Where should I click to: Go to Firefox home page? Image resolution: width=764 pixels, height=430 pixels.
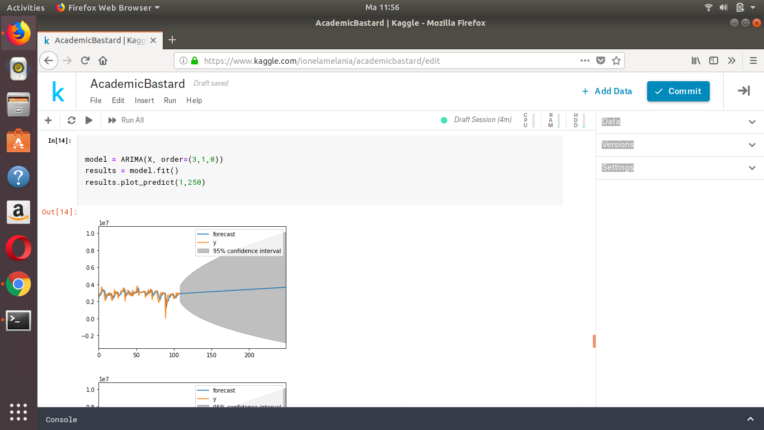[x=103, y=60]
